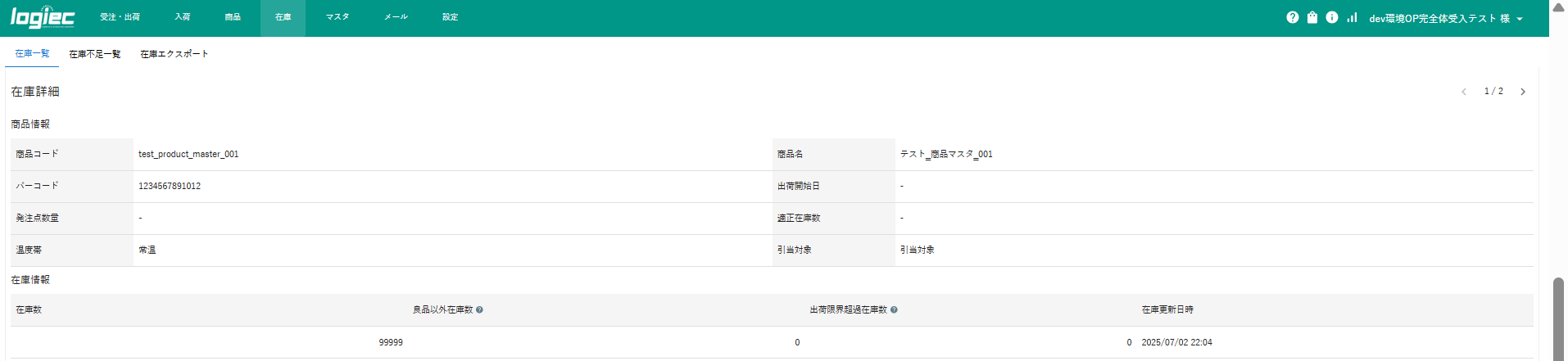Open the 受注・出荷 menu

click(x=120, y=17)
